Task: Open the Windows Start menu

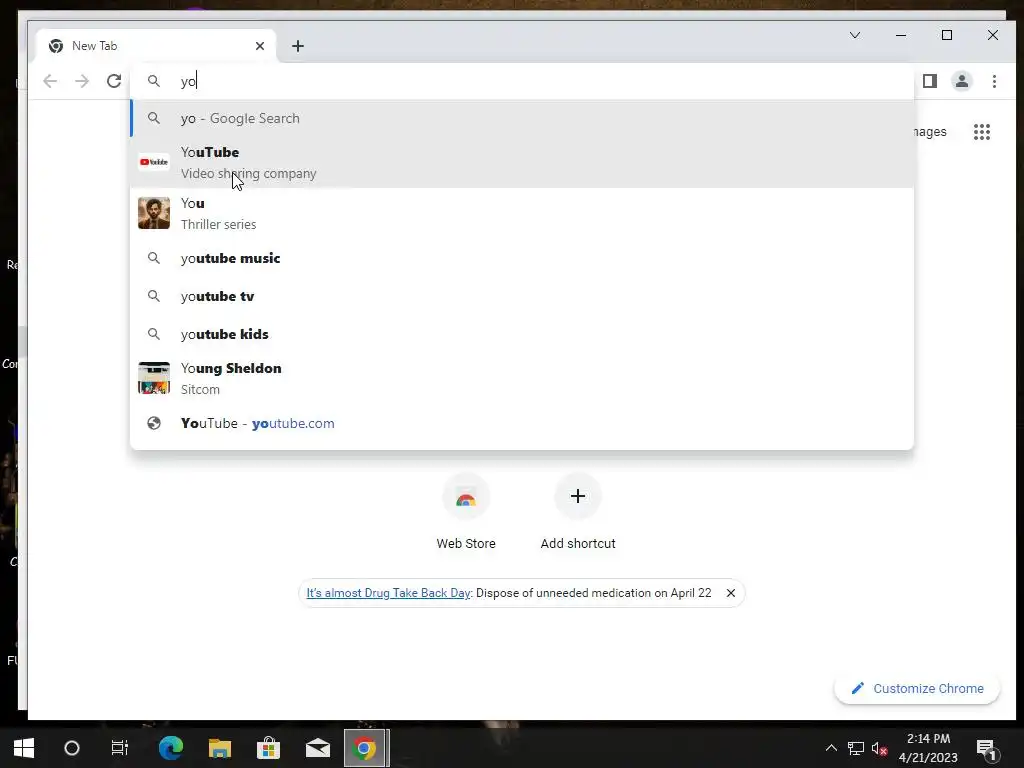Action: [24, 748]
